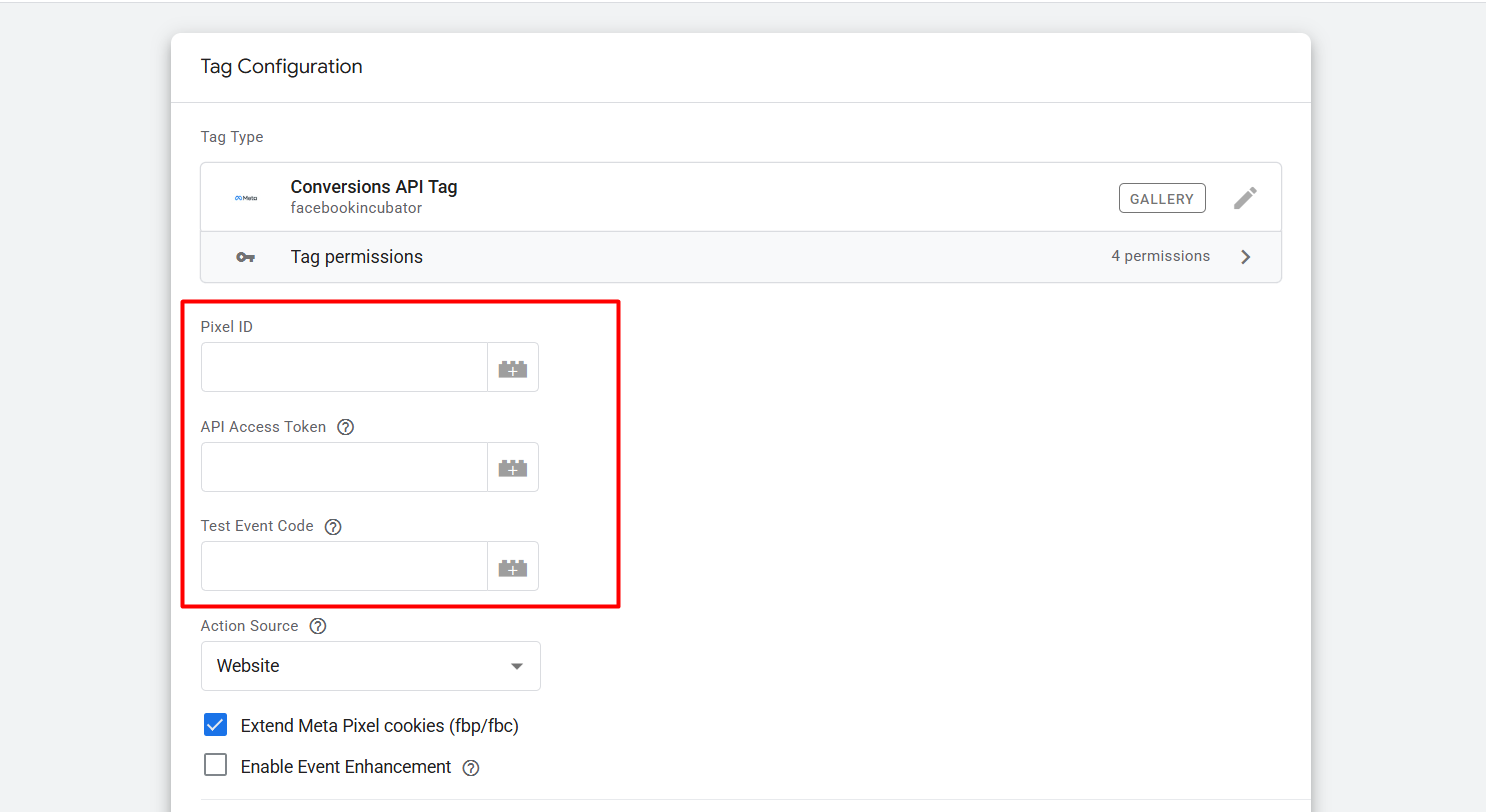The height and width of the screenshot is (812, 1486).
Task: Open help tooltip for API Access Token
Action: (x=346, y=427)
